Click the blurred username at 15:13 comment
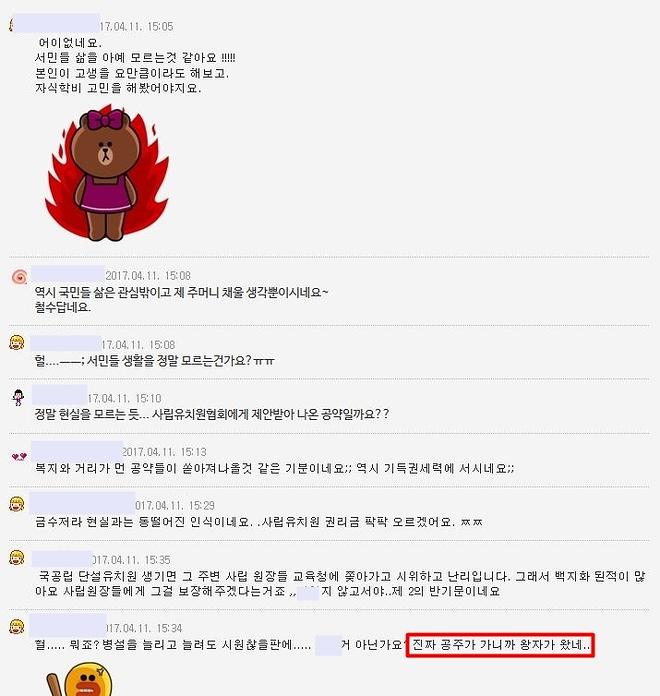Image resolution: width=660 pixels, height=696 pixels. click(77, 451)
